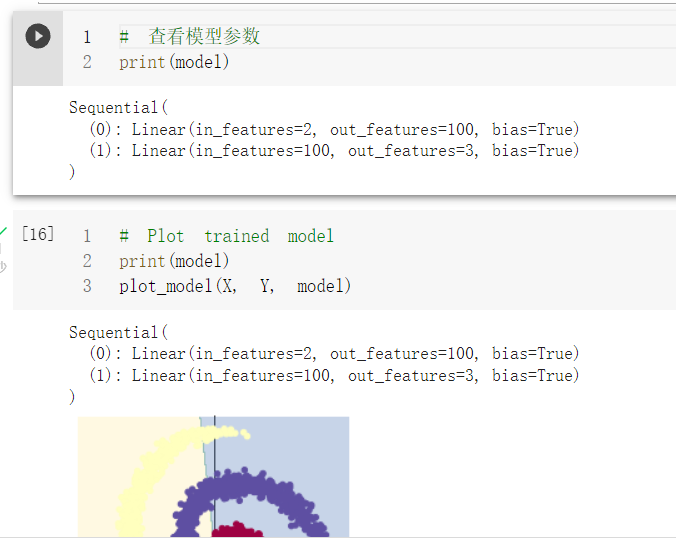Image resolution: width=676 pixels, height=542 pixels.
Task: Select the first output's 'Sequential(' text
Action: coord(119,107)
